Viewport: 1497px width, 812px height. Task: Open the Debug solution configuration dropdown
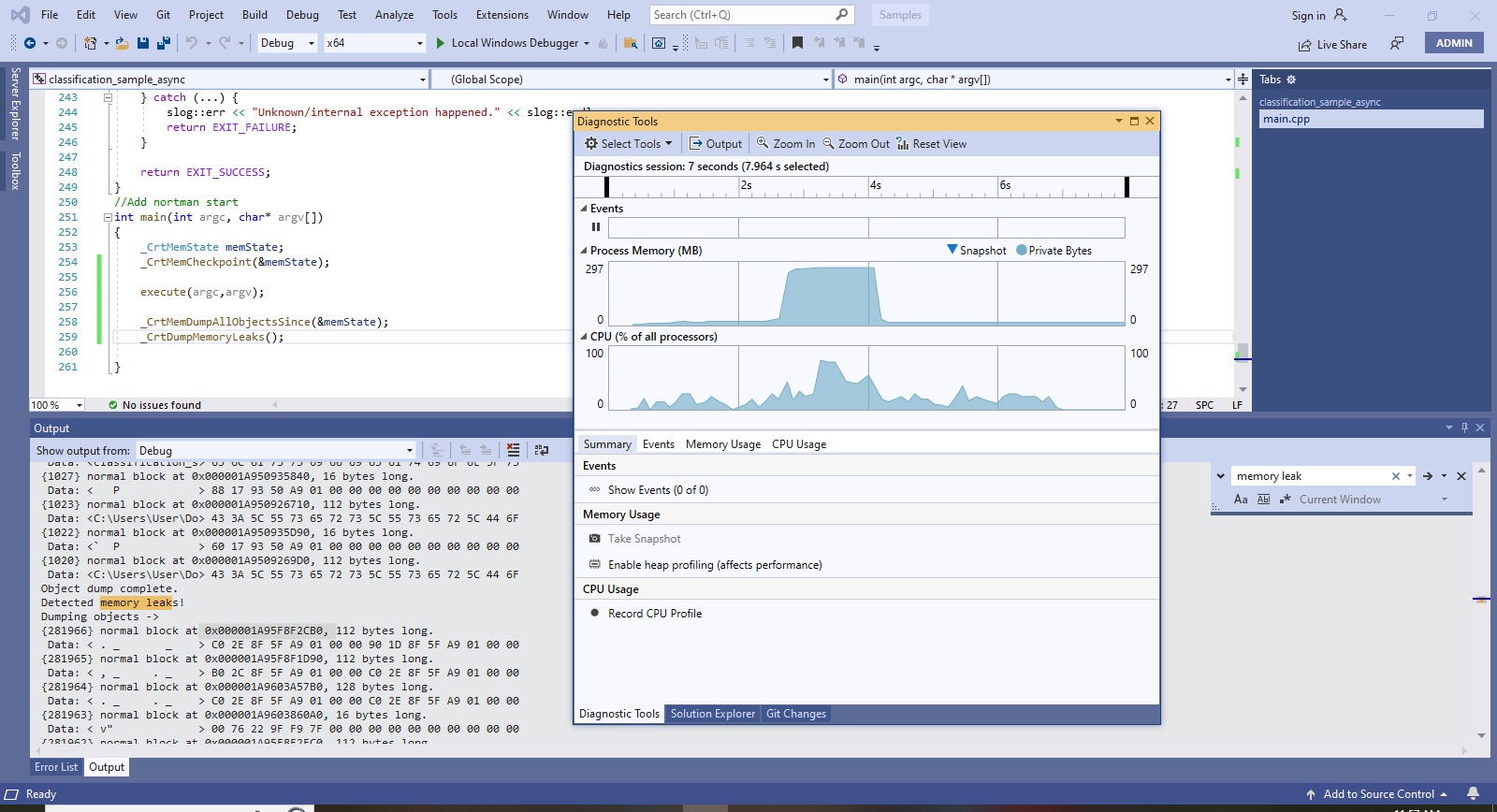[286, 43]
